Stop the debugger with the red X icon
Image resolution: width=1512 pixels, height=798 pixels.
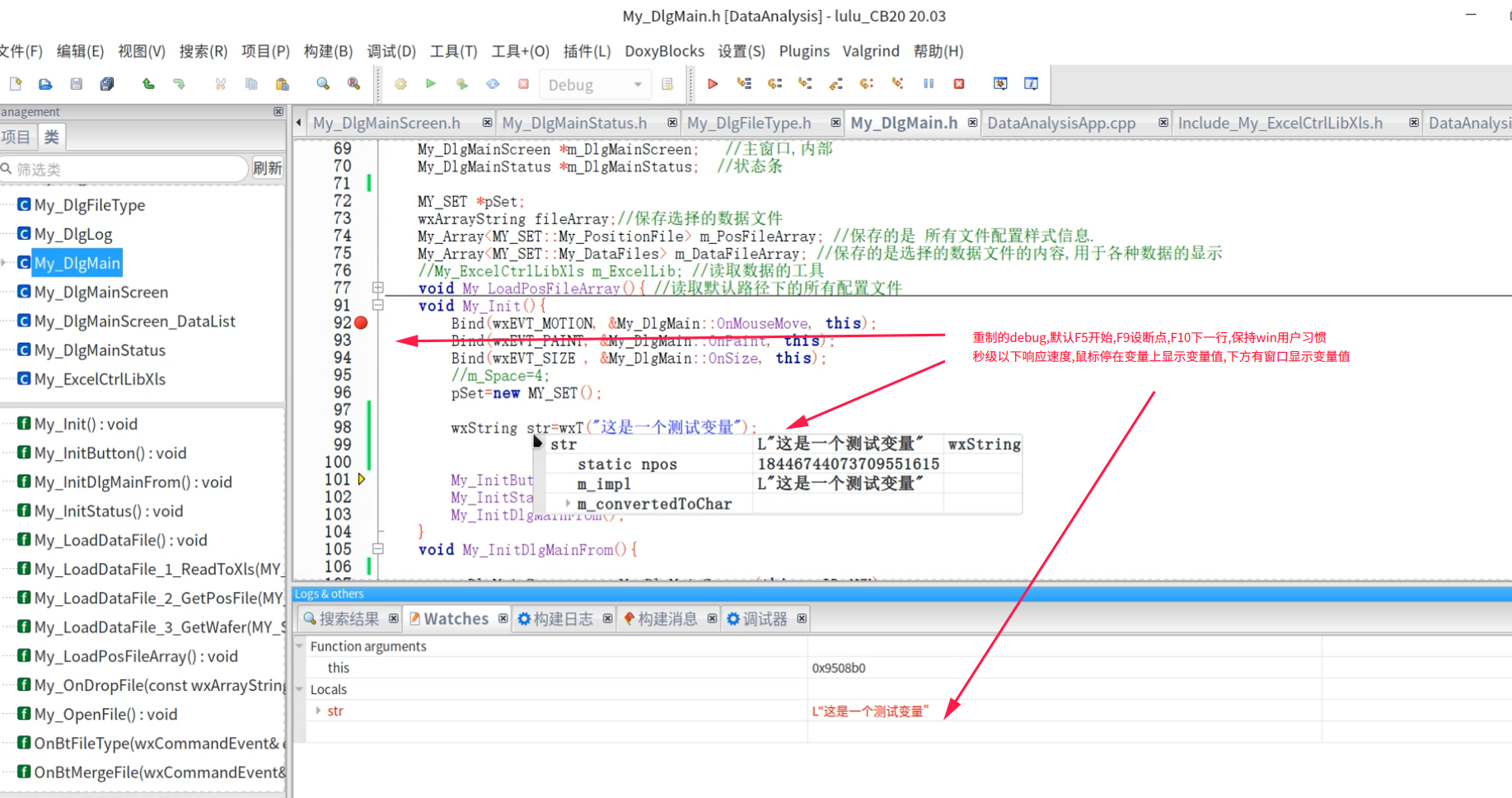coord(959,84)
